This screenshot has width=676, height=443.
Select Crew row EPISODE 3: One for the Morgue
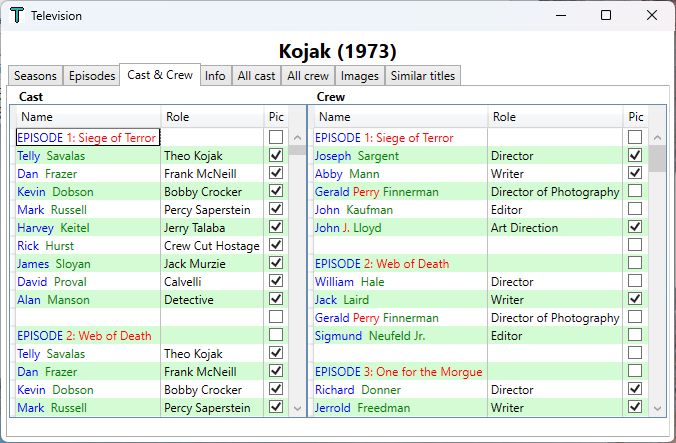[x=399, y=372]
